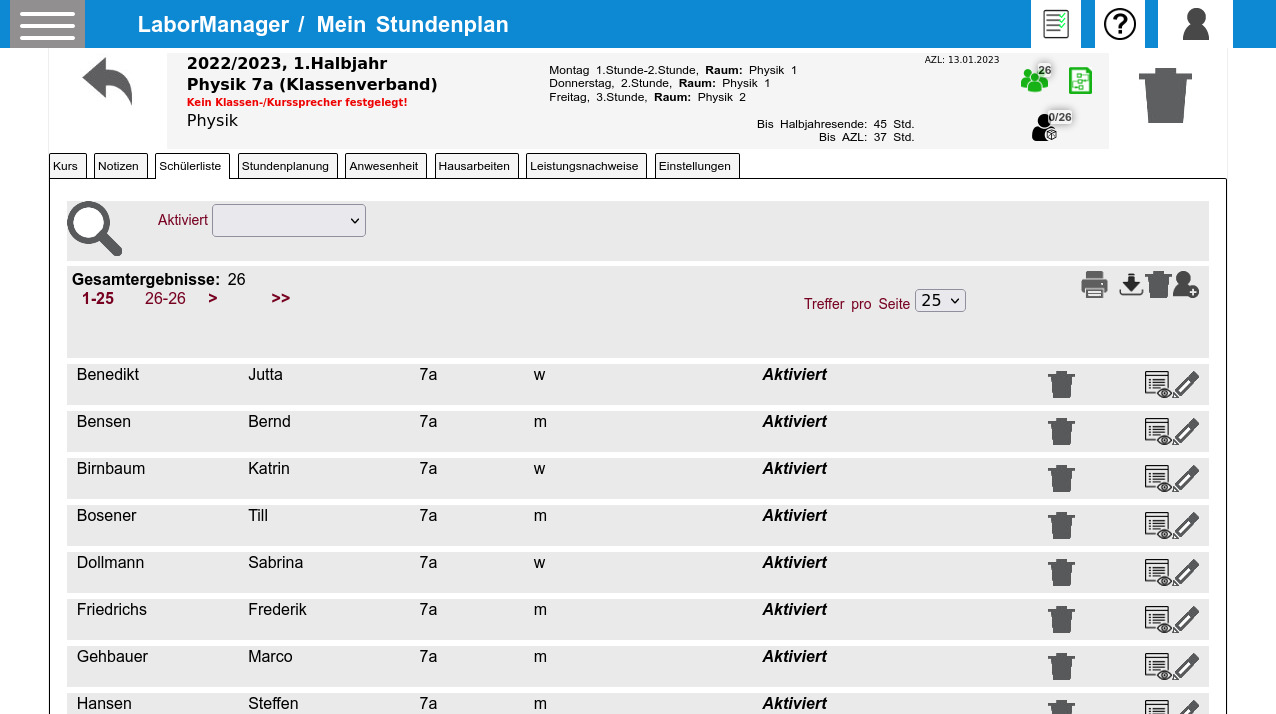Edit student Bensen Bernd with the pencil
Image resolution: width=1276 pixels, height=714 pixels.
(1186, 432)
